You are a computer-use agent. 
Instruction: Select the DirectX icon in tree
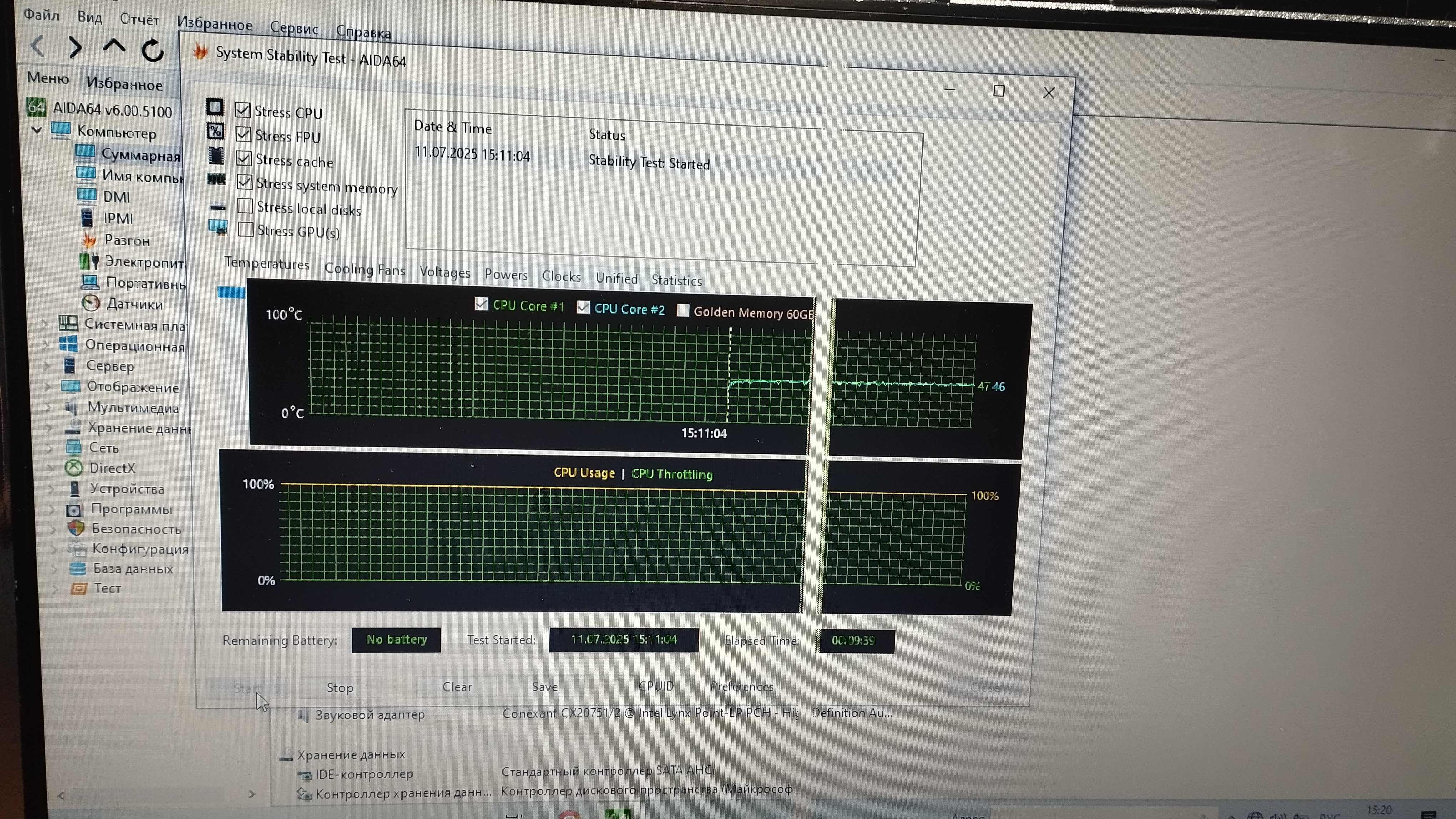point(74,468)
